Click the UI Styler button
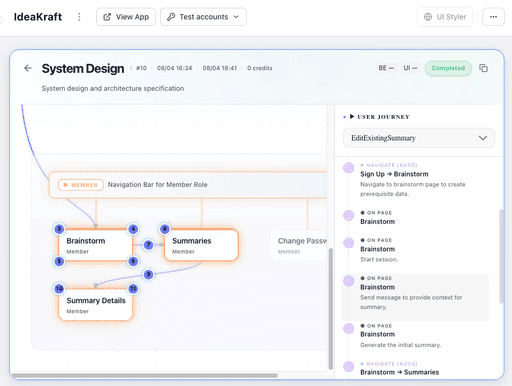Screen dimensions: 512x386 (445, 17)
